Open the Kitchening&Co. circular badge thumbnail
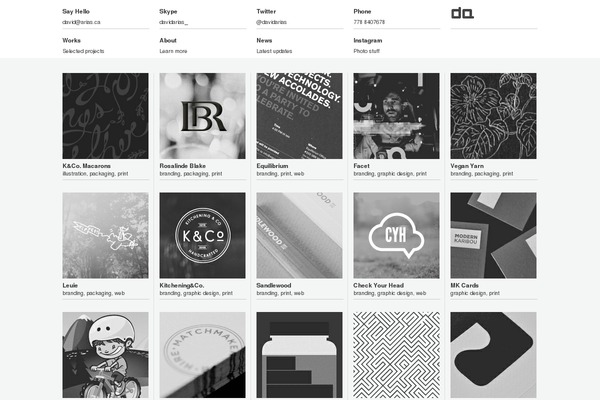This screenshot has width=600, height=400. (202, 235)
